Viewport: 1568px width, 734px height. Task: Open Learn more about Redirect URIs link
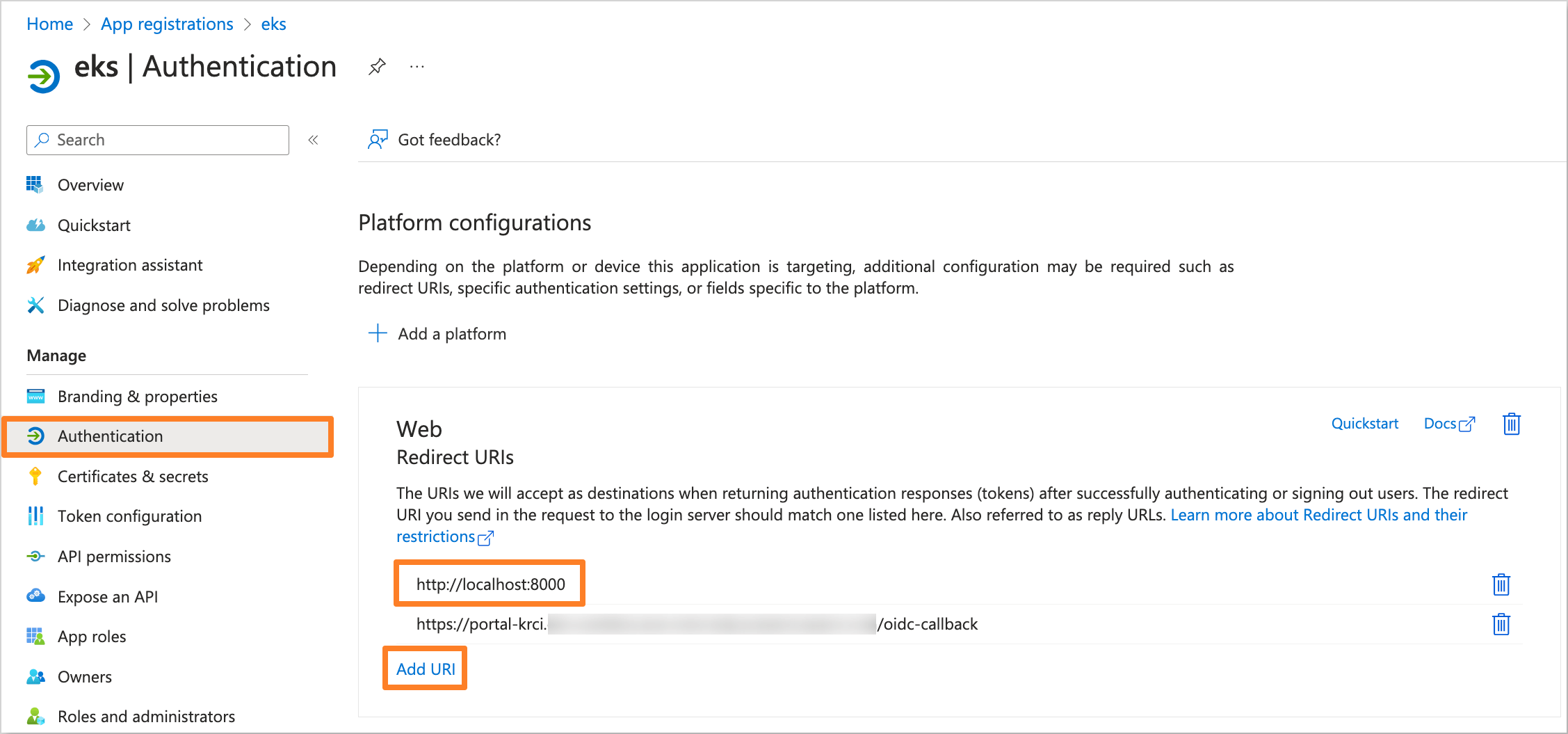pos(1318,515)
